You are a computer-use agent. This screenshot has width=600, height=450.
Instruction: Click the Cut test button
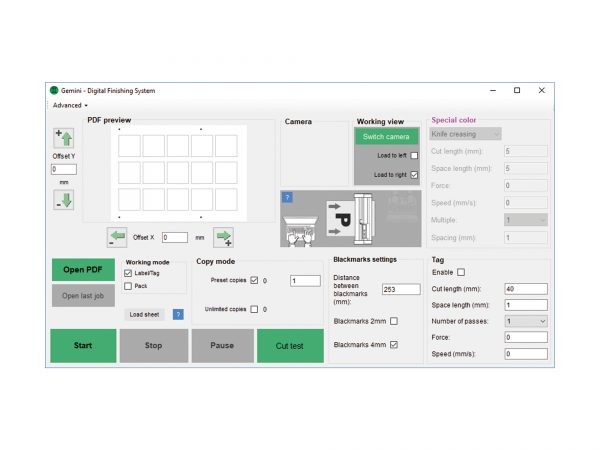tap(288, 345)
